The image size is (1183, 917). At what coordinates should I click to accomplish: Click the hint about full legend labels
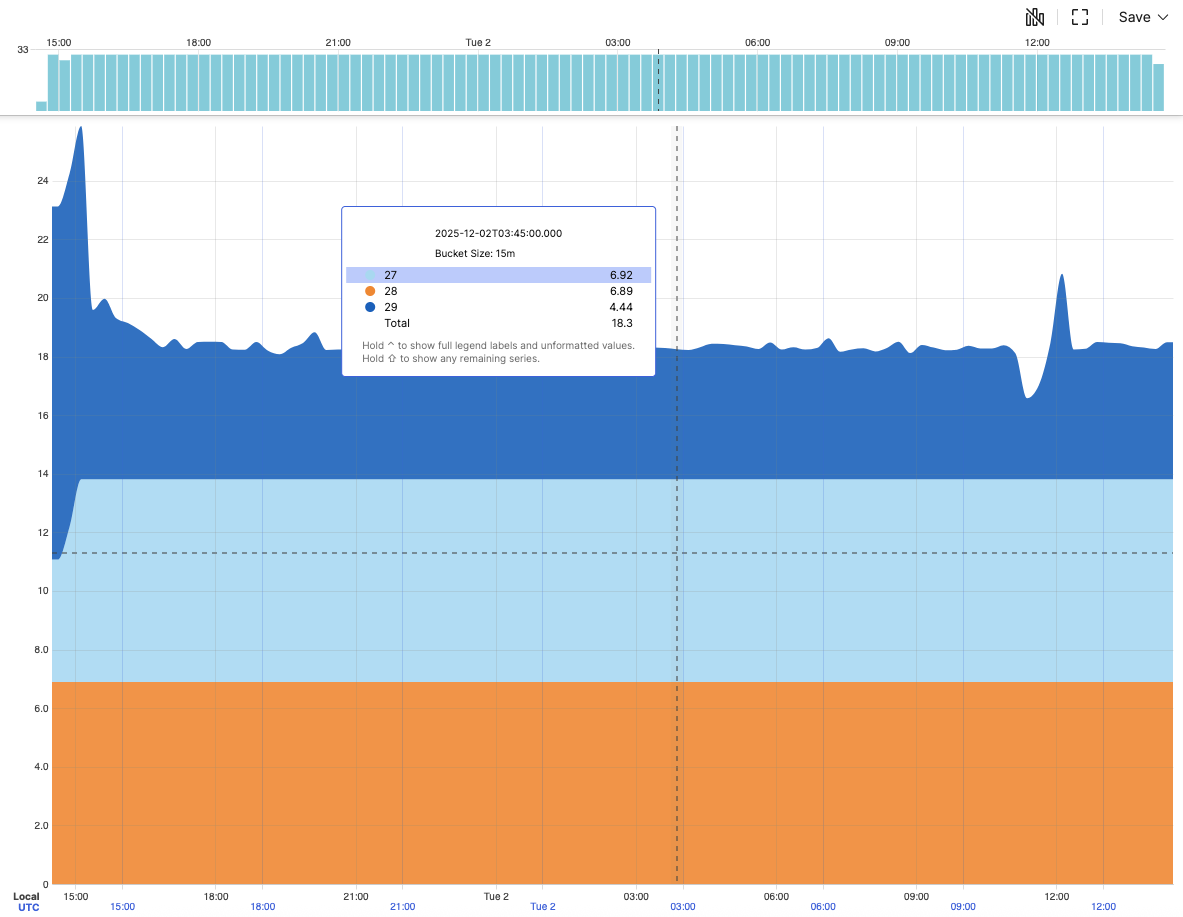tap(498, 346)
